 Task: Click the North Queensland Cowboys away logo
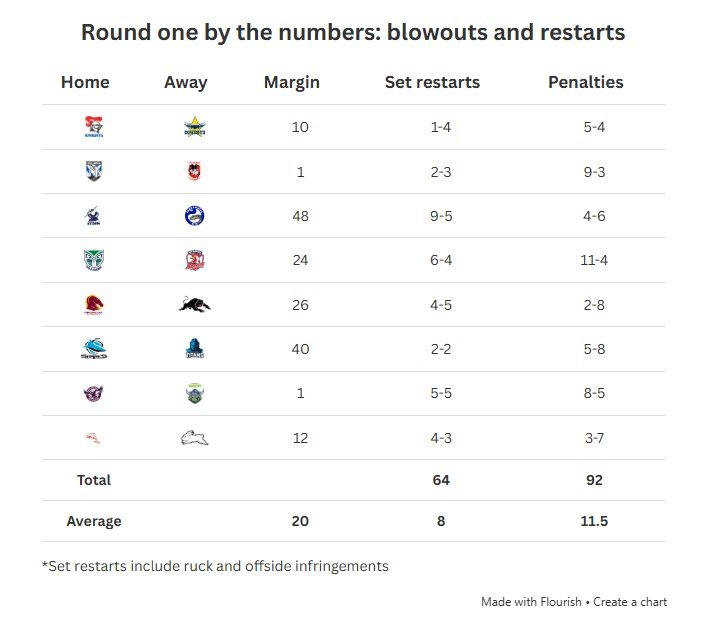tap(195, 127)
